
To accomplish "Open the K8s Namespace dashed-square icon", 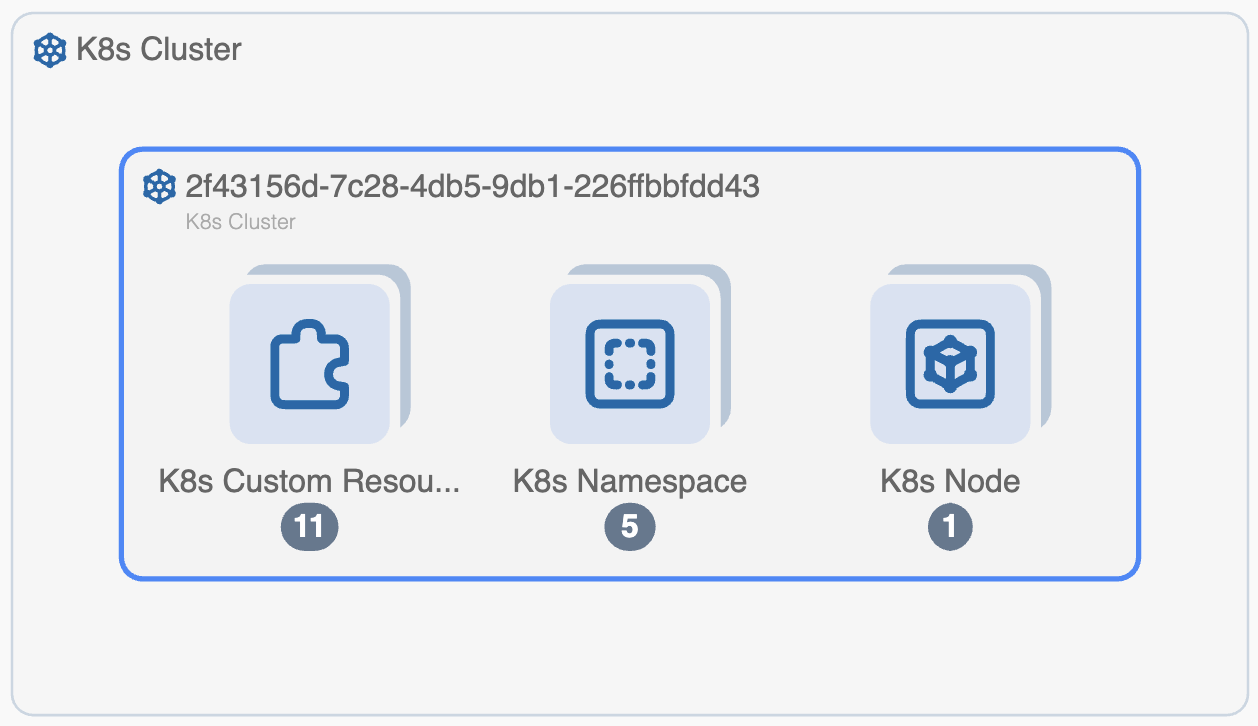I will pyautogui.click(x=629, y=364).
